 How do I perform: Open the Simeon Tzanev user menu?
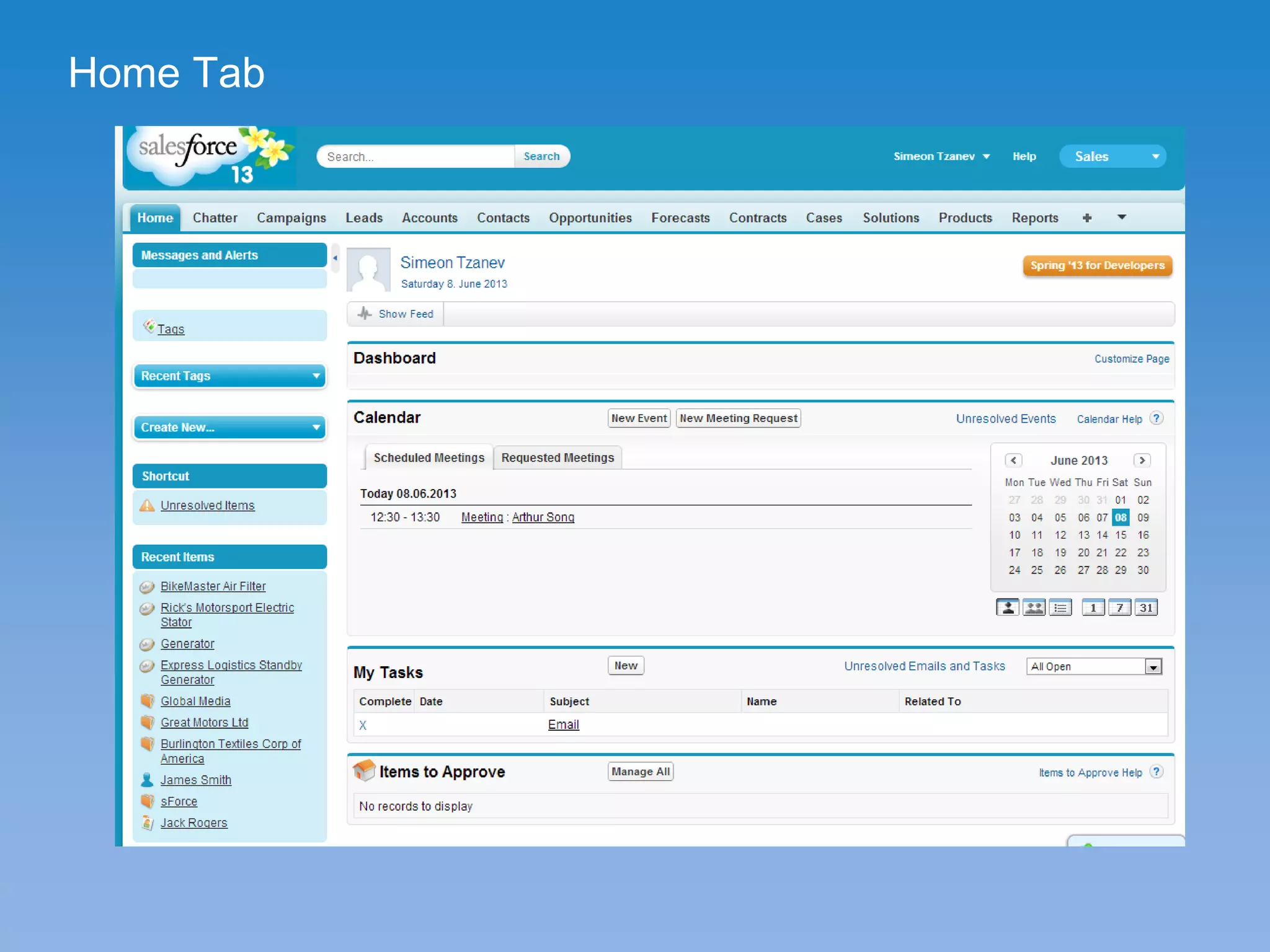(x=941, y=156)
